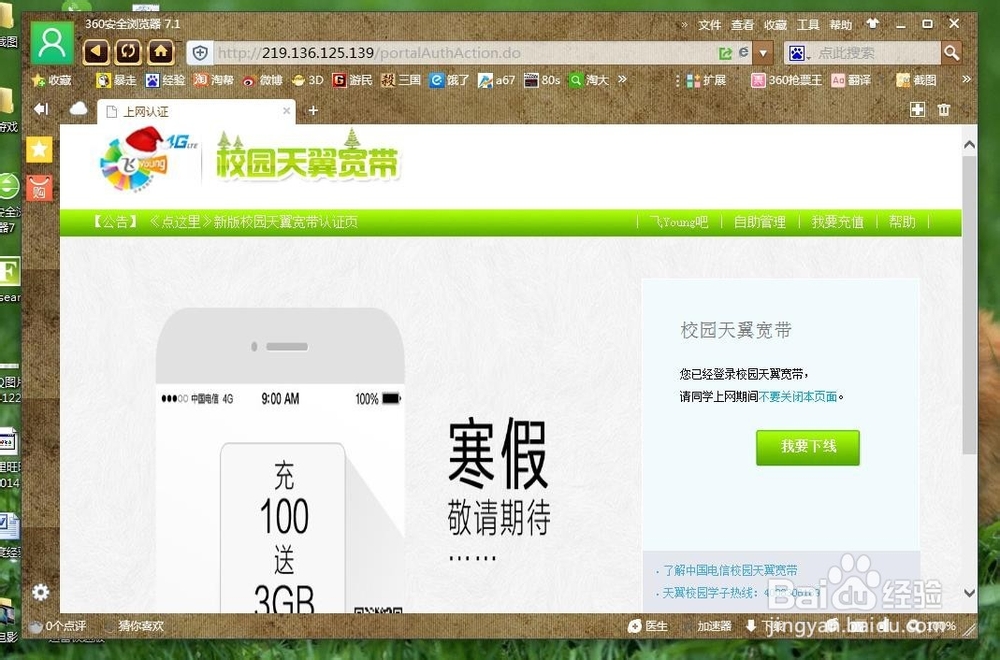Open the 我要充值 link
This screenshot has height=660, width=1000.
837,222
